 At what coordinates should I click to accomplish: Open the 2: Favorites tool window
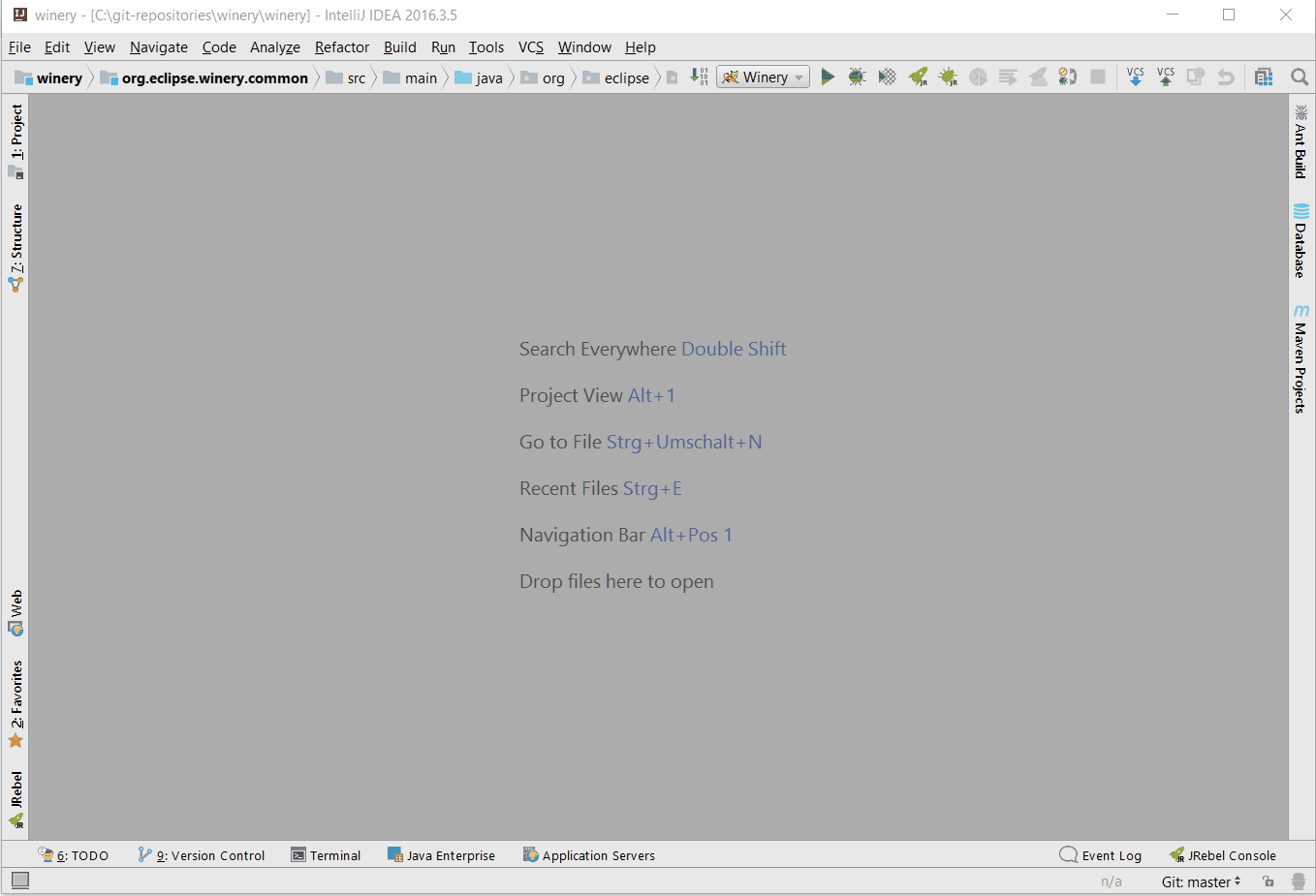pyautogui.click(x=16, y=704)
